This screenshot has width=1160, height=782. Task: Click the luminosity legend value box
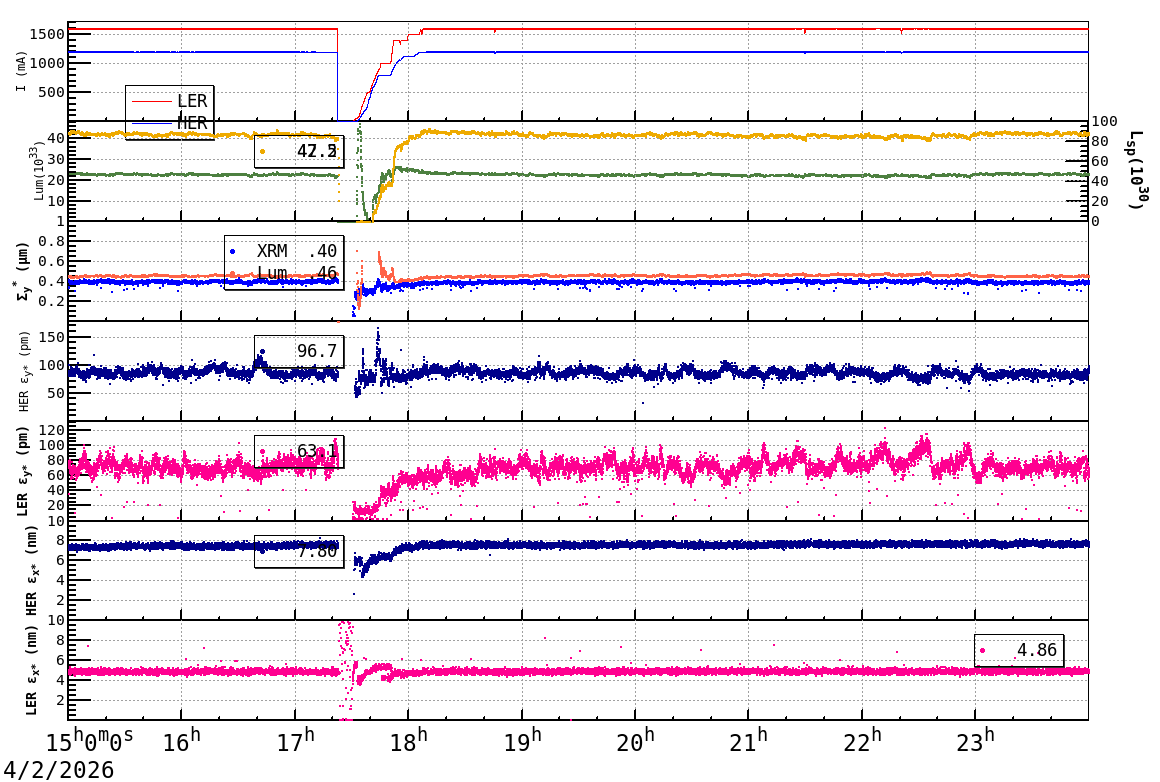coord(299,152)
